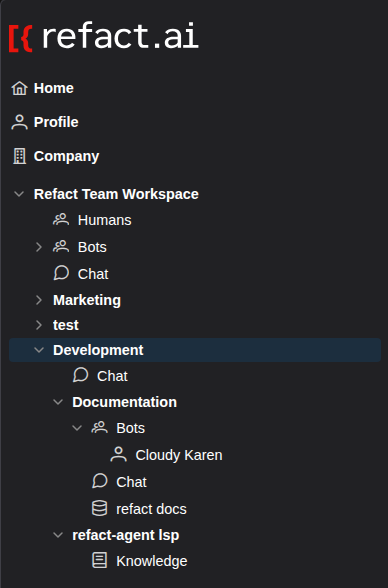Click the Home house icon
The height and width of the screenshot is (588, 388).
[19, 88]
